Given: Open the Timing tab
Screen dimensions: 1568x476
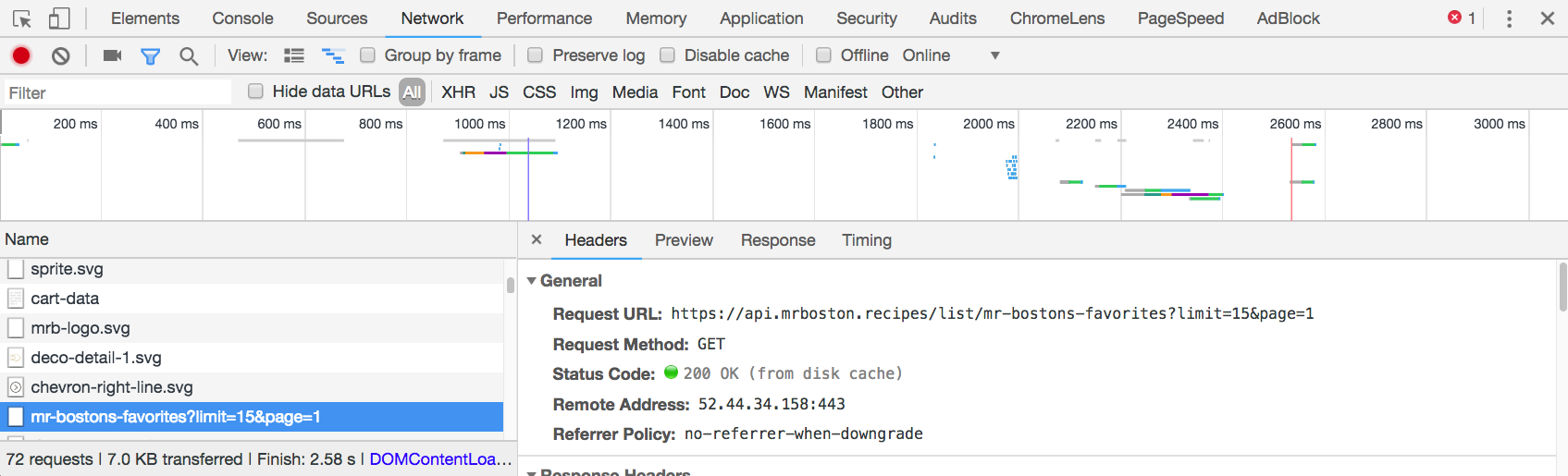Looking at the screenshot, I should [866, 240].
